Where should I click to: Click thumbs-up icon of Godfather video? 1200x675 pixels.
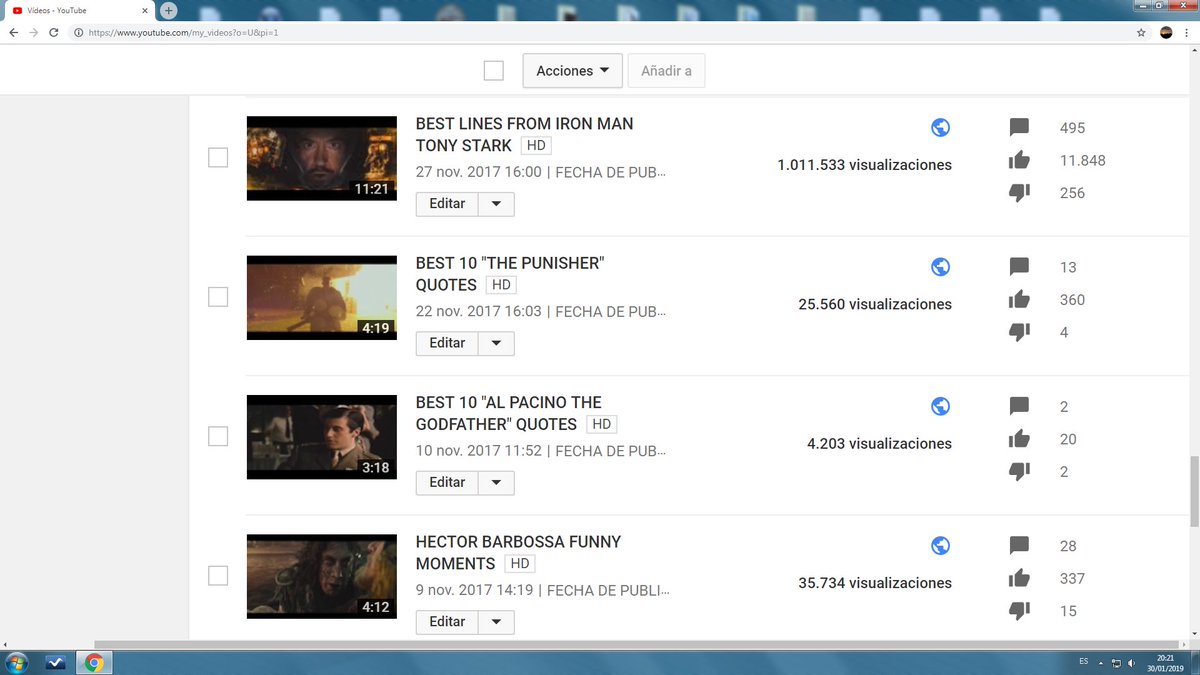1019,439
